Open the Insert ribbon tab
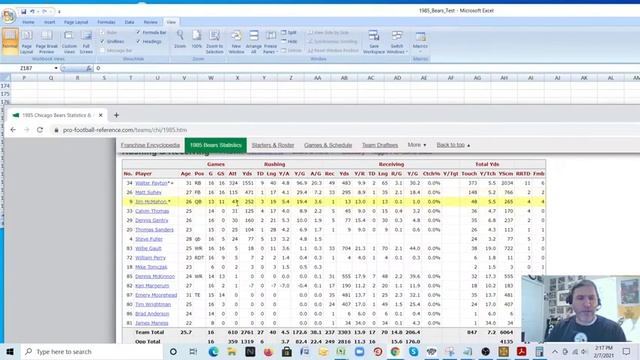Viewport: 640px width, 360px height. 49,22
